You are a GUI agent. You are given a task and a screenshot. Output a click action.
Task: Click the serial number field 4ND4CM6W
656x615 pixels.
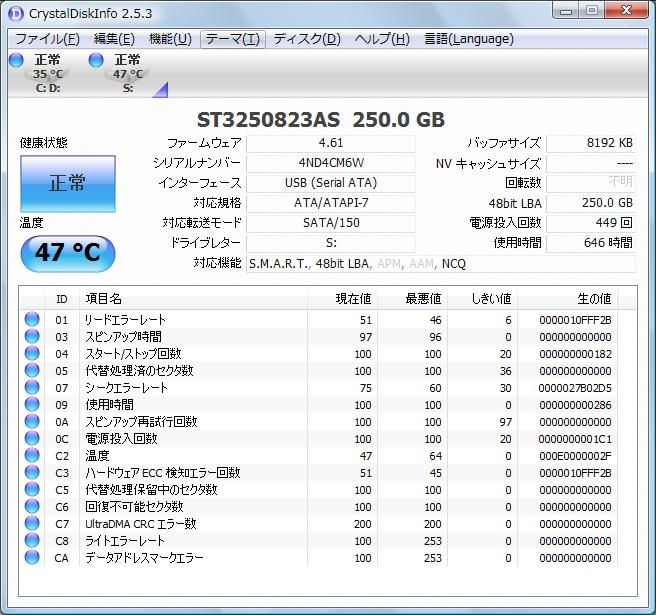coord(330,163)
